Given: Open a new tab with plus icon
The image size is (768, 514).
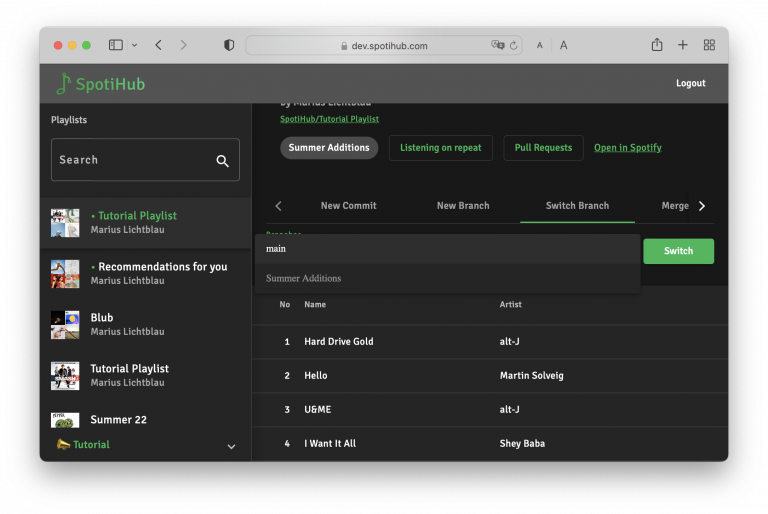Looking at the screenshot, I should 682,45.
